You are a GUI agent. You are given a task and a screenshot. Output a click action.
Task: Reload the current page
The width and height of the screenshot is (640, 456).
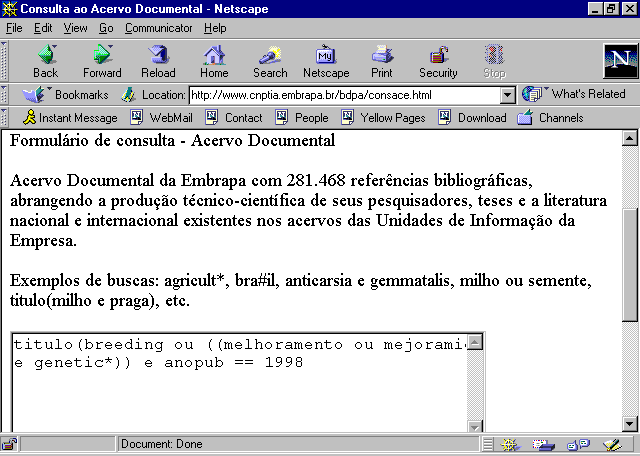(x=158, y=62)
